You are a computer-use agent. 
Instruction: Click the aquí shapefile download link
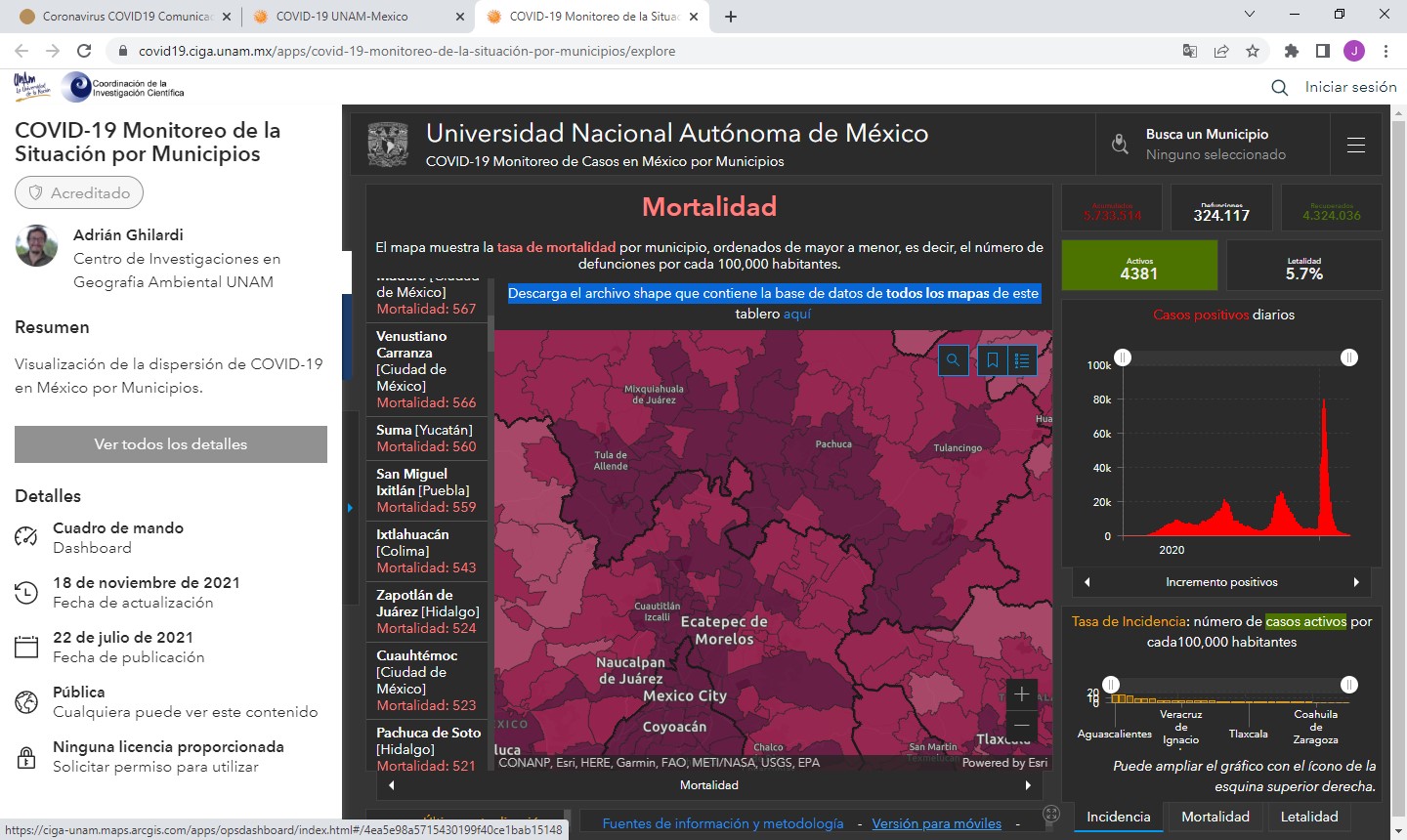[x=797, y=314]
